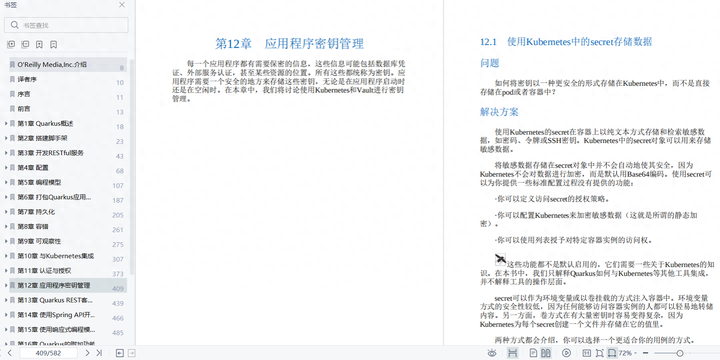Click section heading 12.1 使用Kubernetes中的secret存储数据
This screenshot has width=720, height=360.
point(566,42)
